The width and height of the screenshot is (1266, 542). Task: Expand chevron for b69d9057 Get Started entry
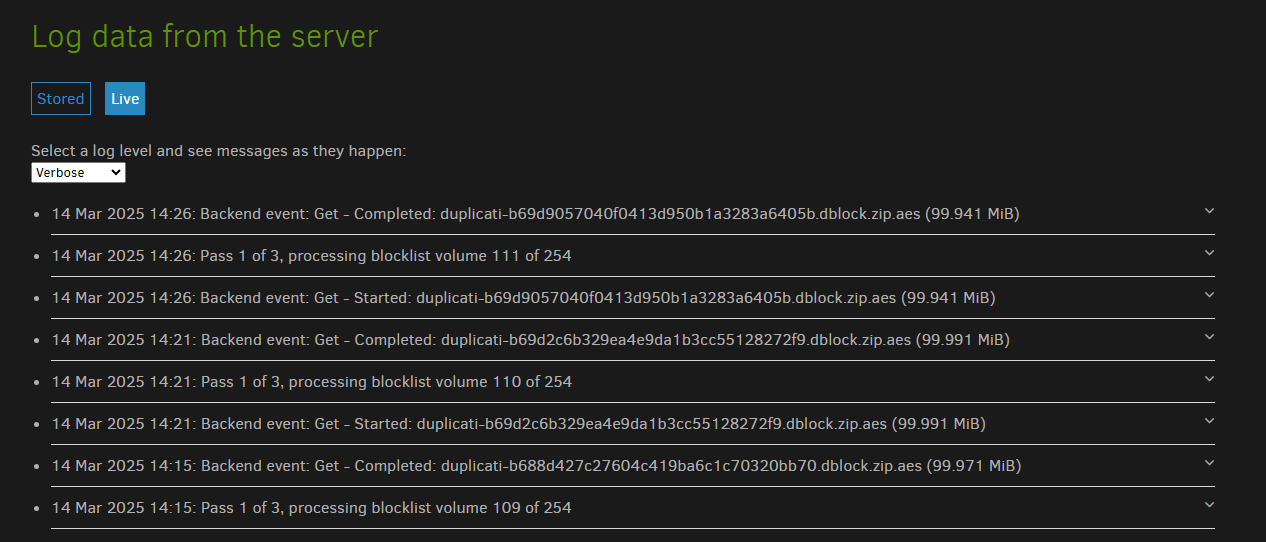click(1209, 295)
